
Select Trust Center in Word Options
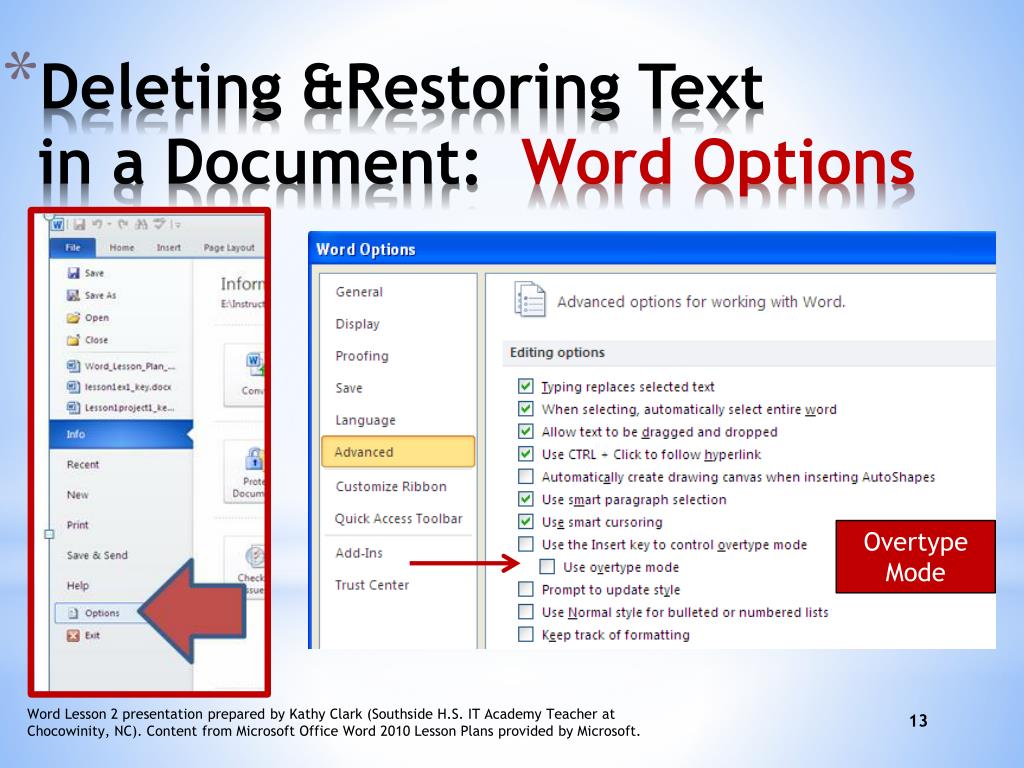372,585
